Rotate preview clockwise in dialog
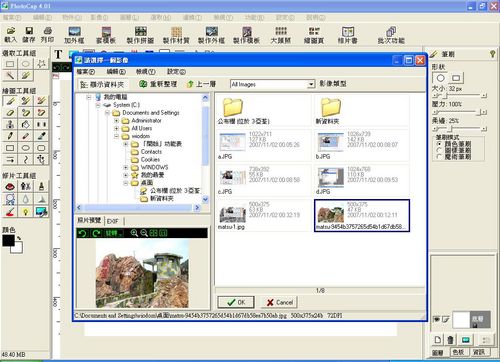The image size is (500, 362). 96,233
